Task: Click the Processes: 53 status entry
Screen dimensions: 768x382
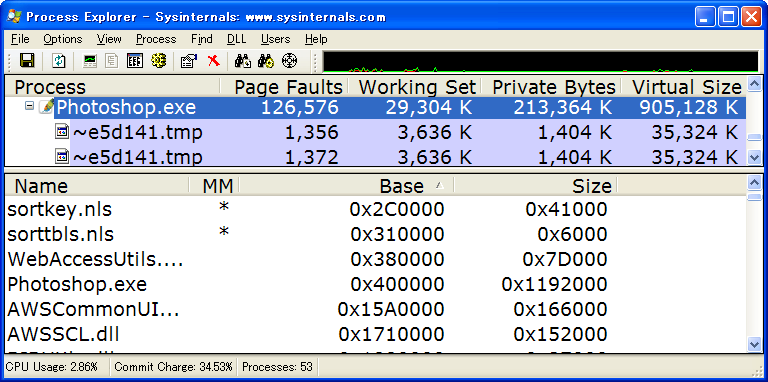Action: [277, 367]
